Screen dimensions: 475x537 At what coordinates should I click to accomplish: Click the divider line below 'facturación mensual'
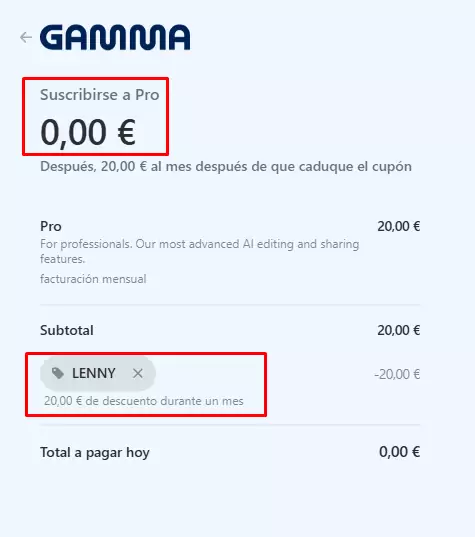[x=230, y=304]
